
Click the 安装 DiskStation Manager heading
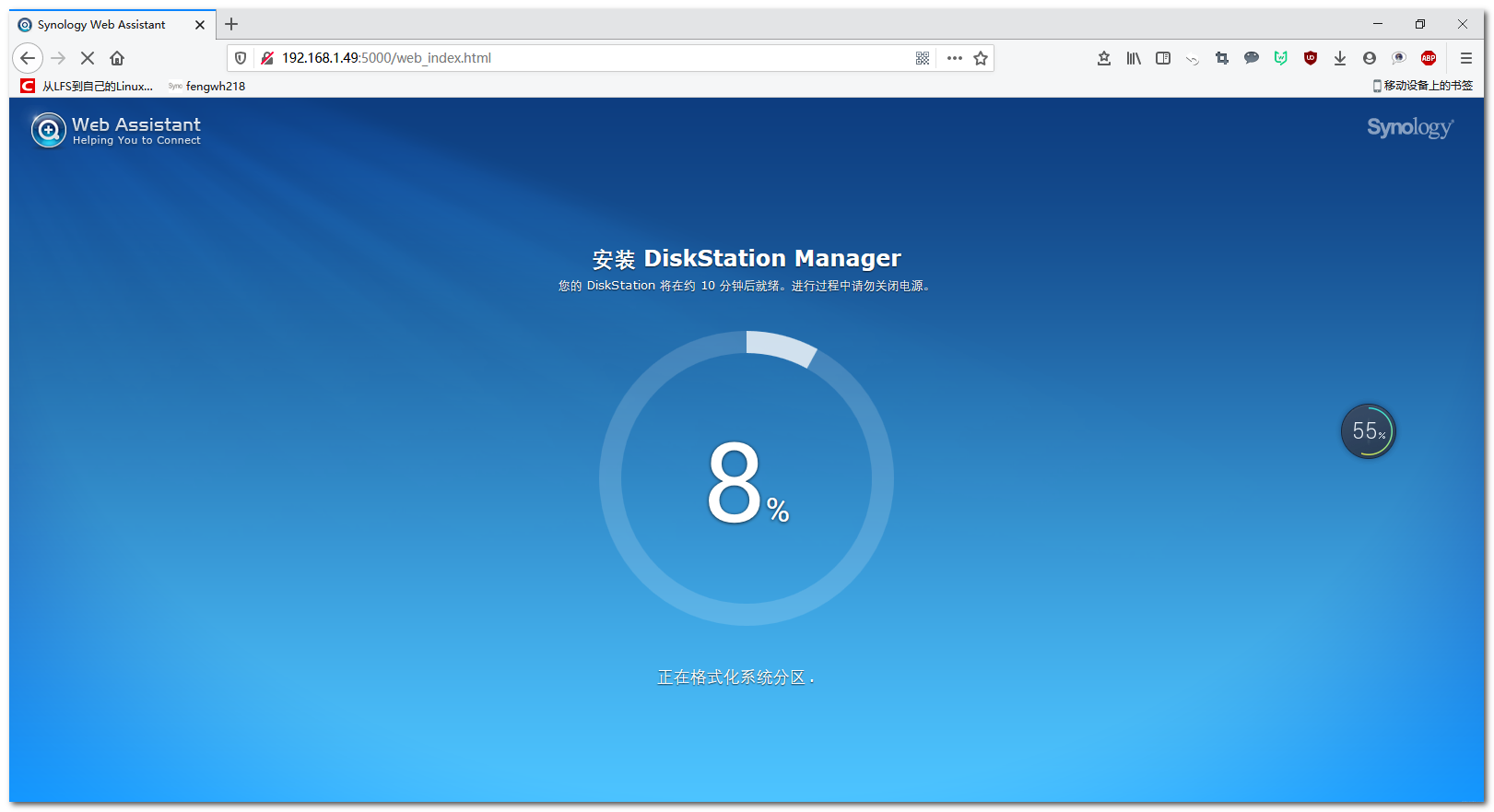(747, 259)
